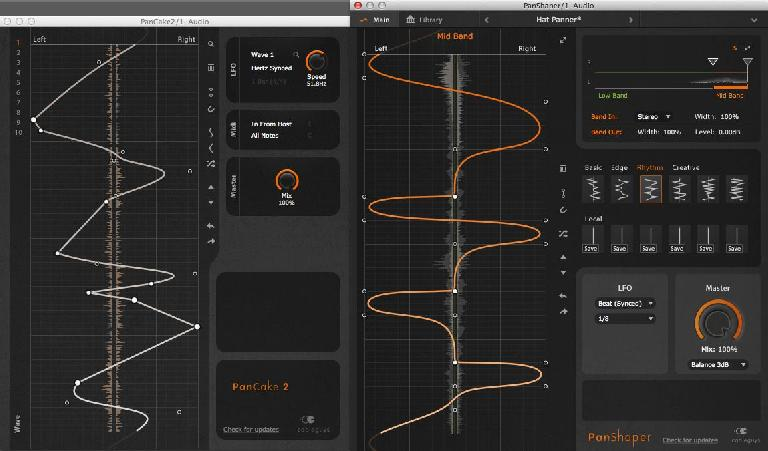Screen dimensions: 768x451
Task: Expand the Mid Band waveform editor
Action: coord(563,40)
